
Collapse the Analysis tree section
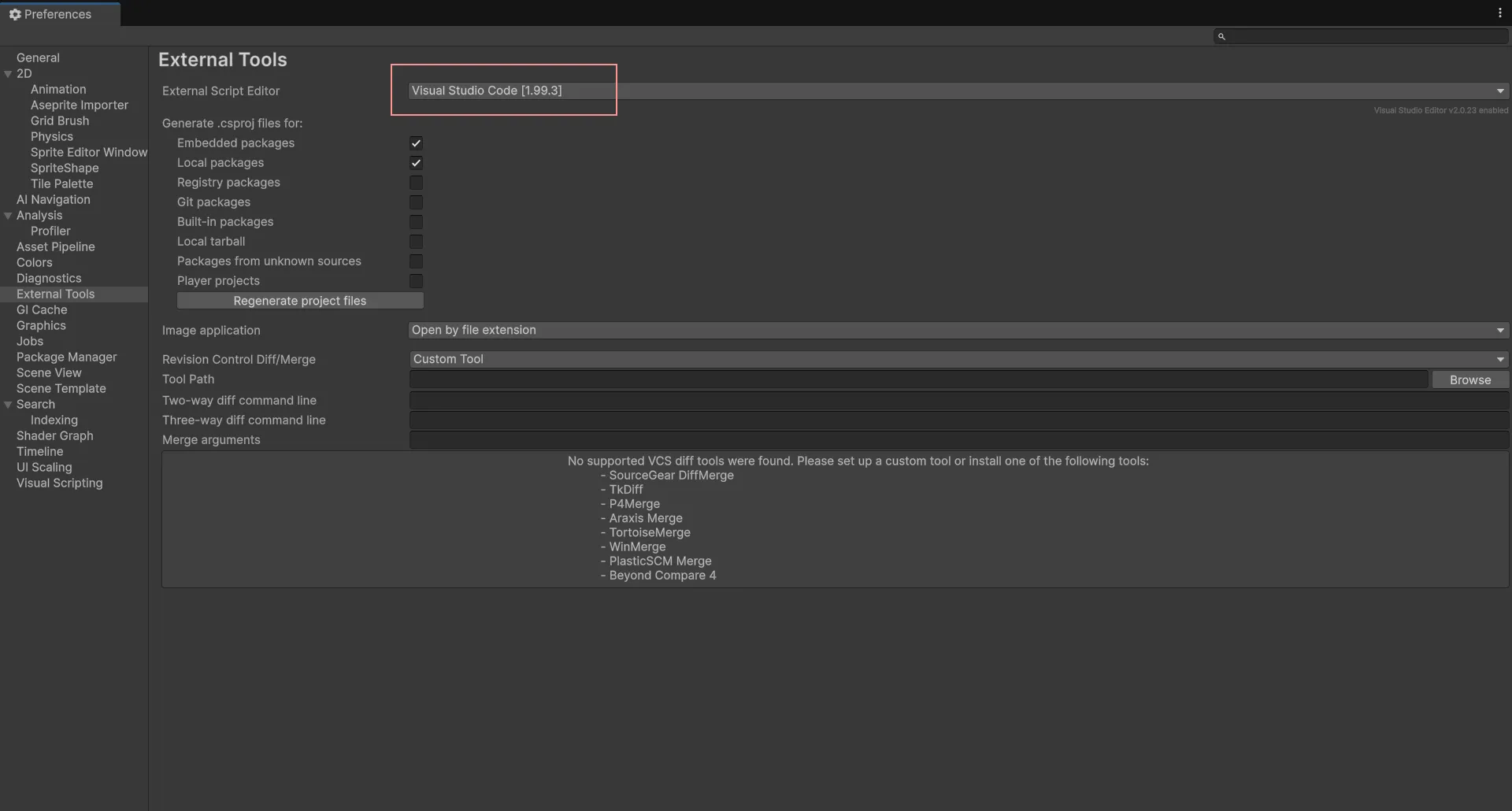pos(8,216)
